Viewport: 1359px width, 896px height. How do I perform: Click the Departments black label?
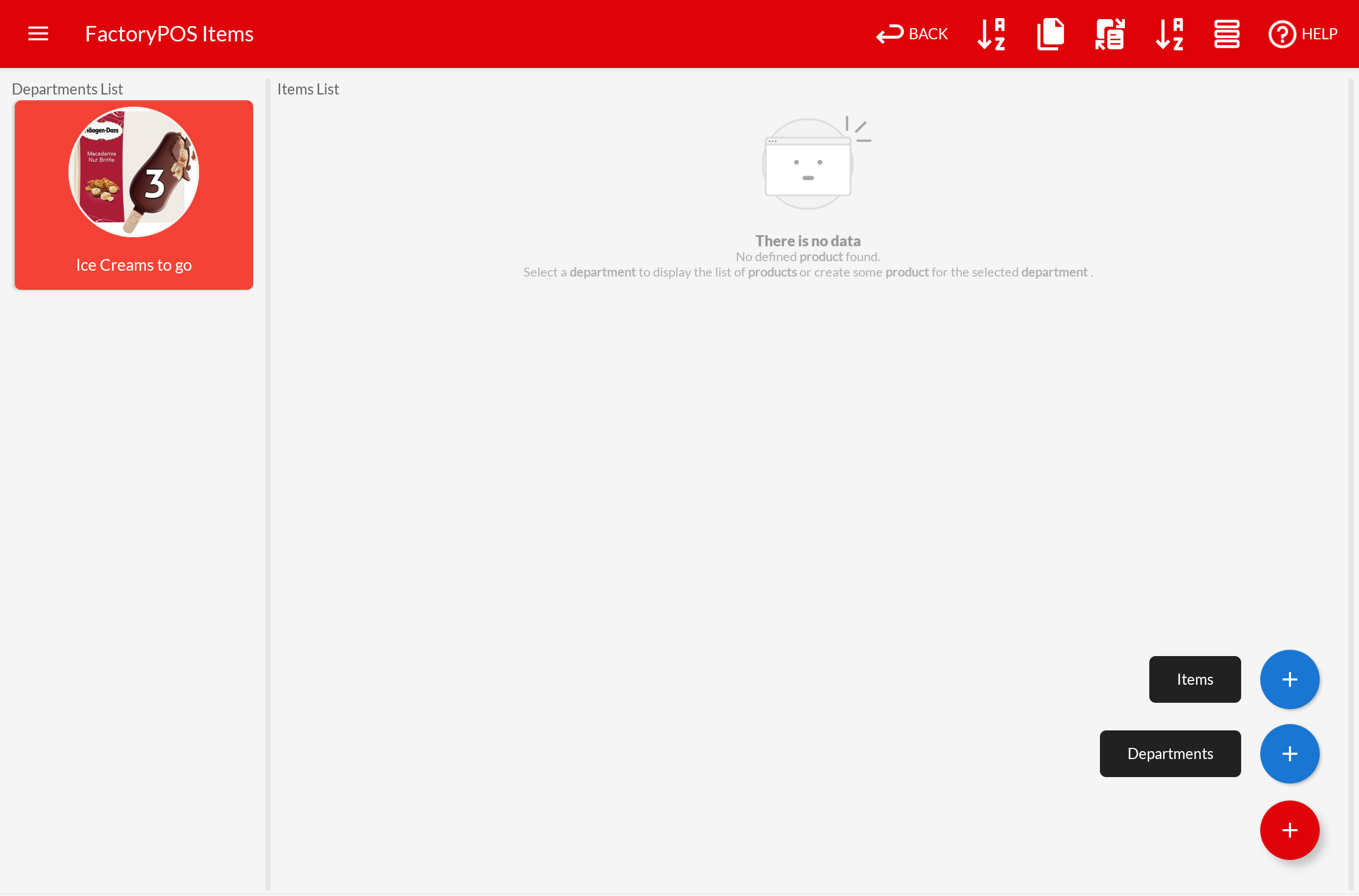tap(1170, 753)
